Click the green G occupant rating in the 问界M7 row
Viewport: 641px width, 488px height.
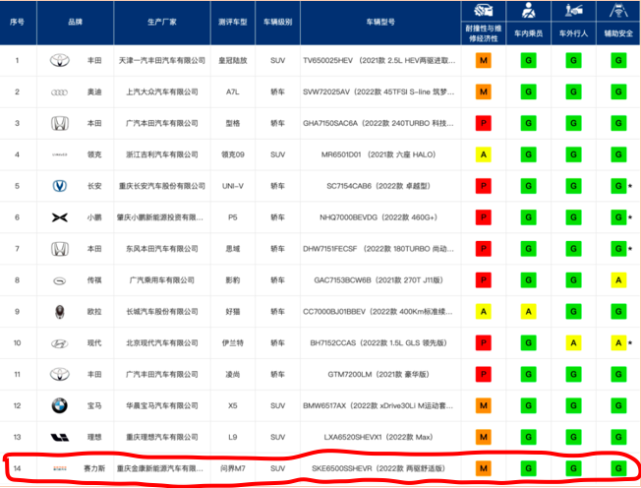click(528, 468)
